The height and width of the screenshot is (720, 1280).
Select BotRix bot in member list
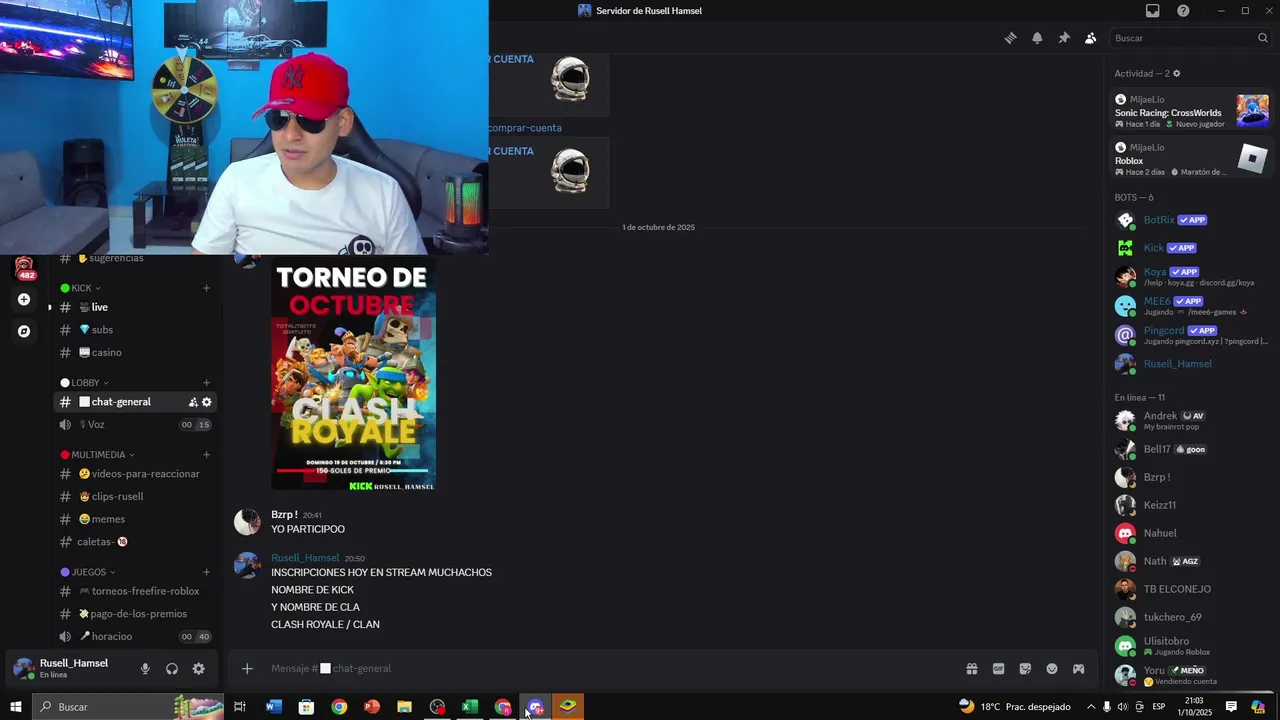point(1192,220)
